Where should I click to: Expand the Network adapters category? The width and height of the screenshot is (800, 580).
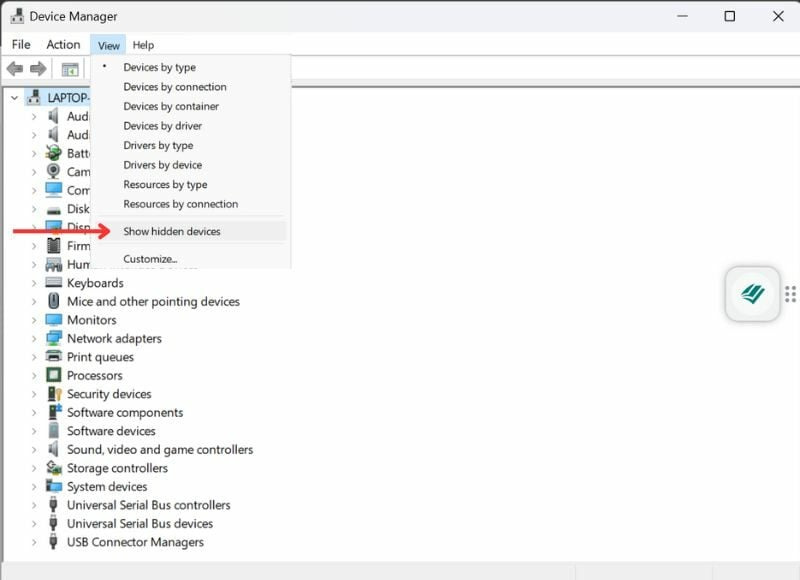pos(34,338)
